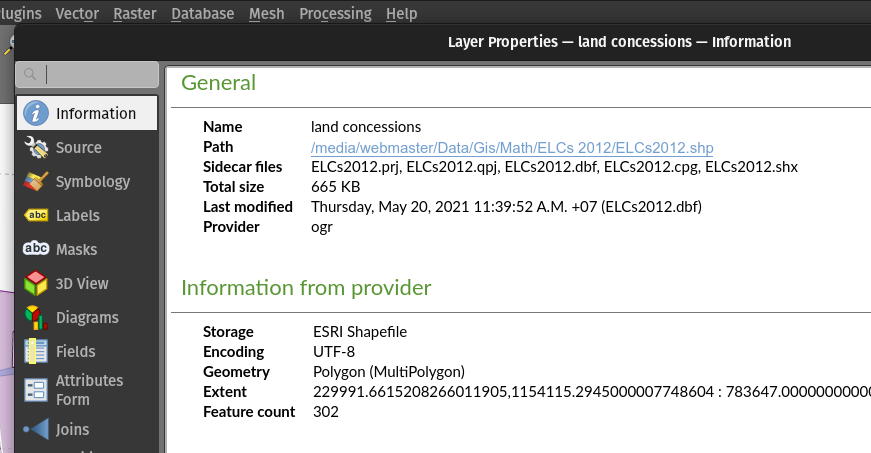The height and width of the screenshot is (453, 871).
Task: Select the Attributes Form tab label
Action: 90,390
